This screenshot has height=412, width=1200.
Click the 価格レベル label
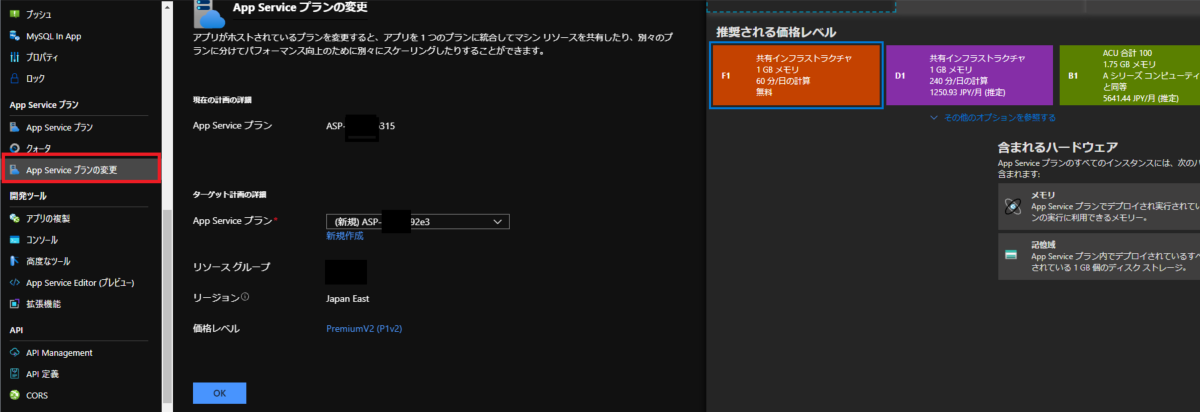(x=216, y=328)
